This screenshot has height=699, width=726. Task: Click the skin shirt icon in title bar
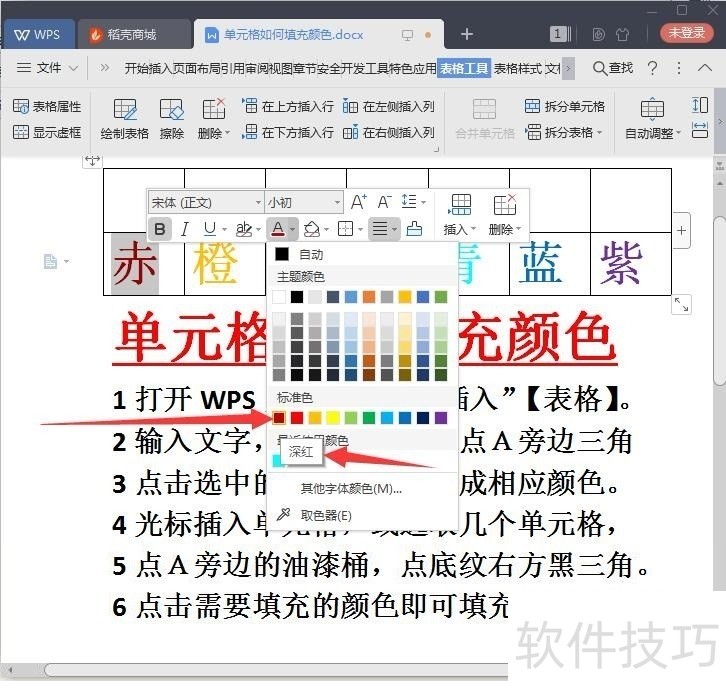coord(623,34)
